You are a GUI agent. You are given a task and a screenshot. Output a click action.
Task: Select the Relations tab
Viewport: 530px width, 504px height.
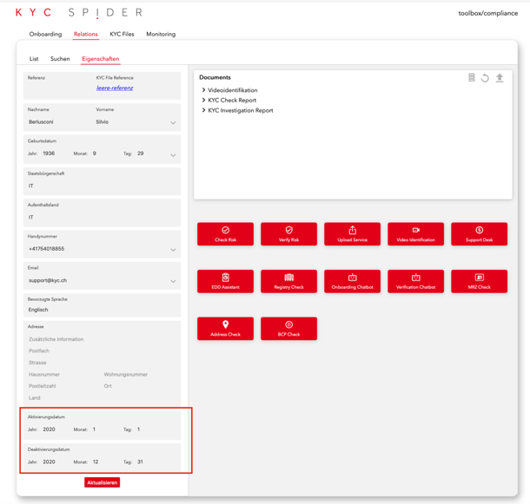point(86,34)
